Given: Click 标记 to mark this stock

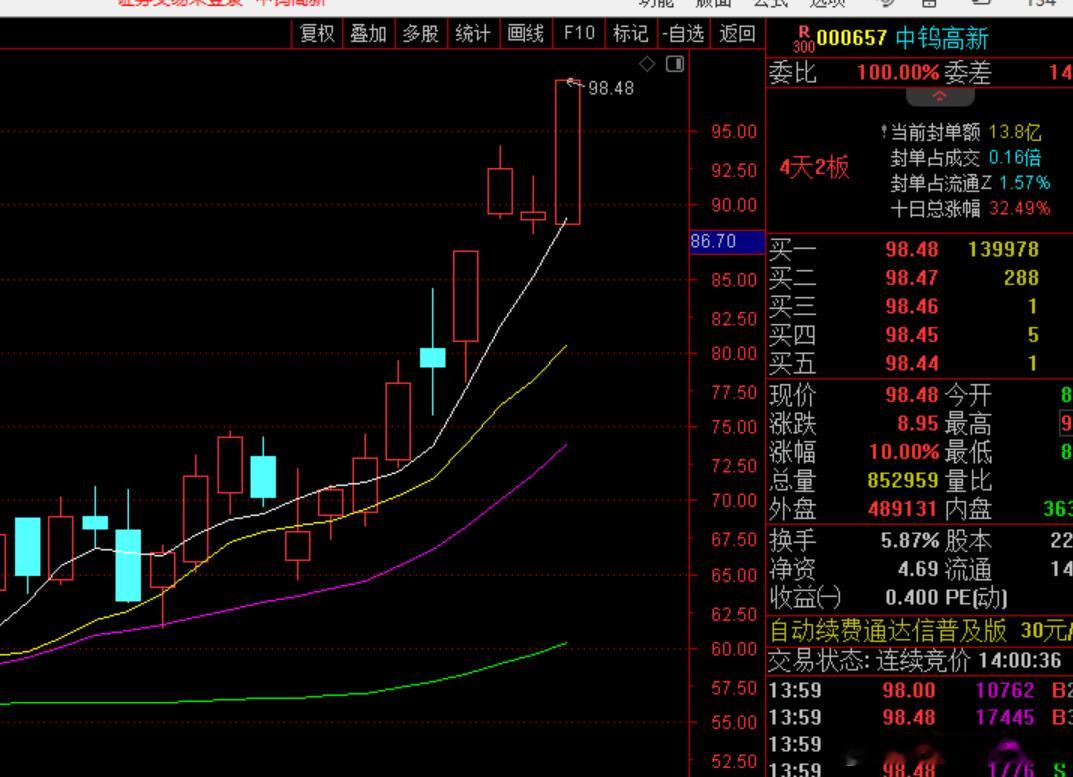Looking at the screenshot, I should click(630, 34).
